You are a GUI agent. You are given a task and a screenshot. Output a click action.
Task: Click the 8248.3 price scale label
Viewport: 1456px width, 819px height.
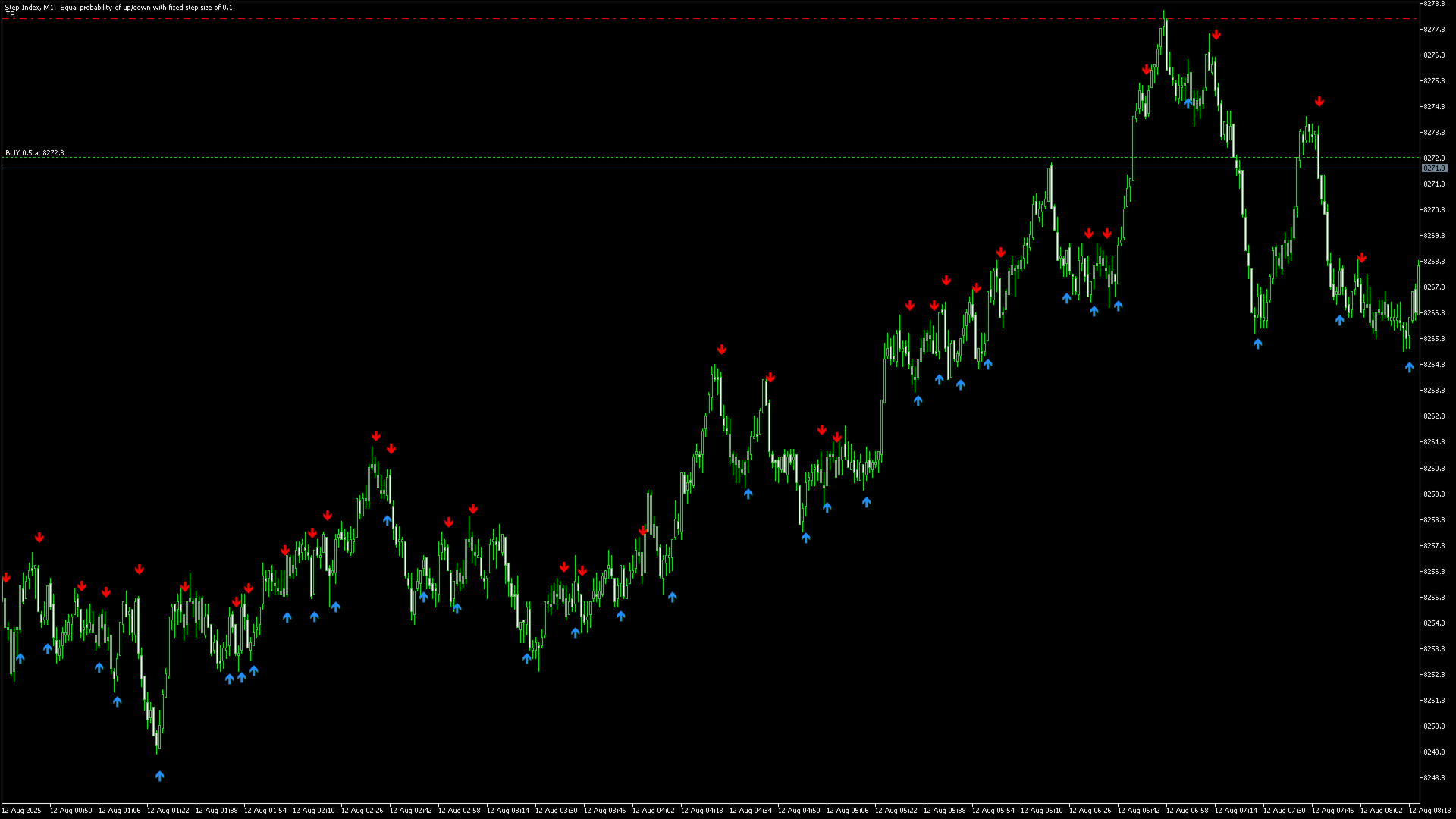(x=1433, y=778)
